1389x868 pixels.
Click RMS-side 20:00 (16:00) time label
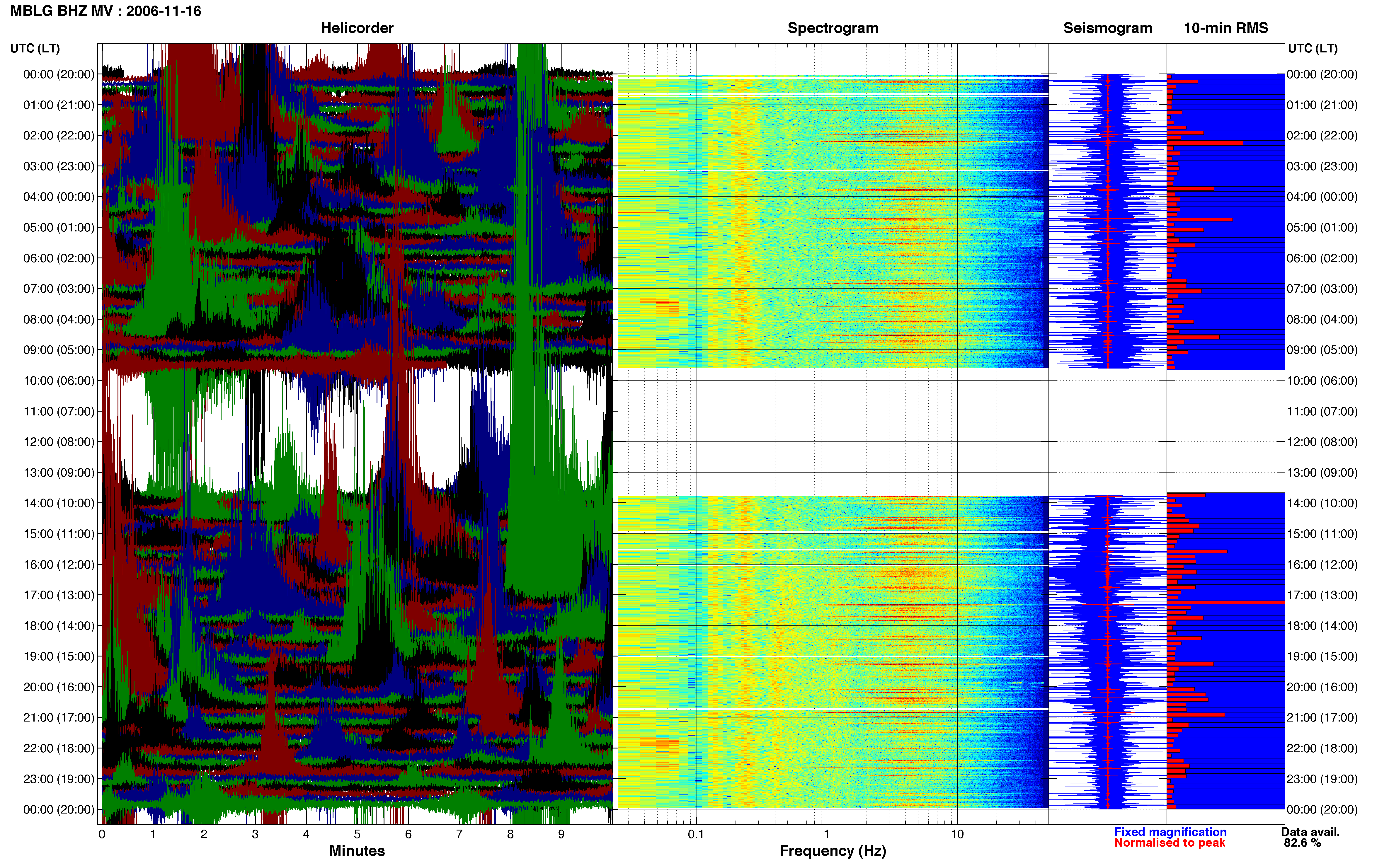coord(1322,687)
